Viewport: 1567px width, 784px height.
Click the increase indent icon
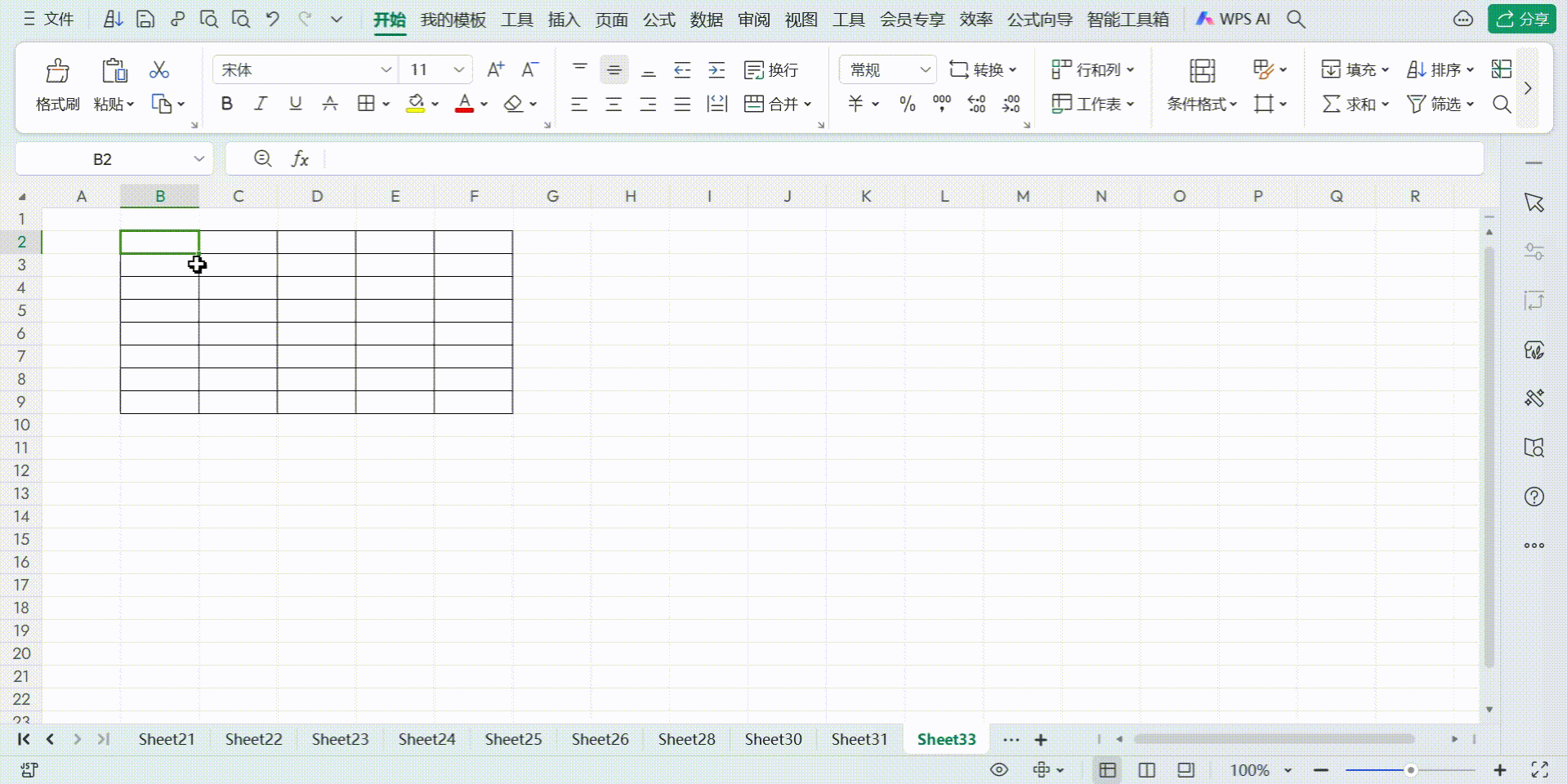[717, 70]
